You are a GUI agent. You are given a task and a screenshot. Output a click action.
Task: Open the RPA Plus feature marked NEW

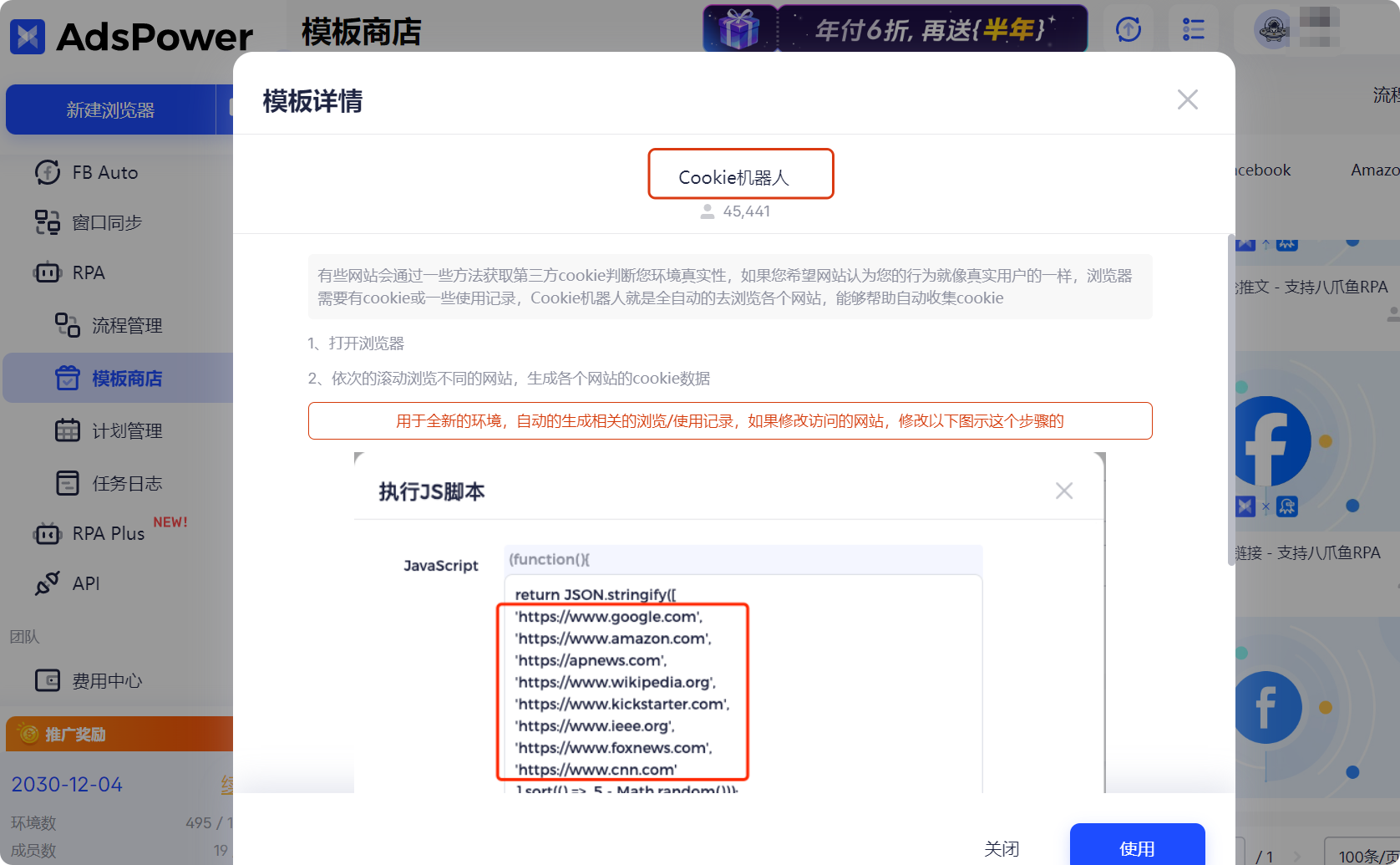pos(48,533)
